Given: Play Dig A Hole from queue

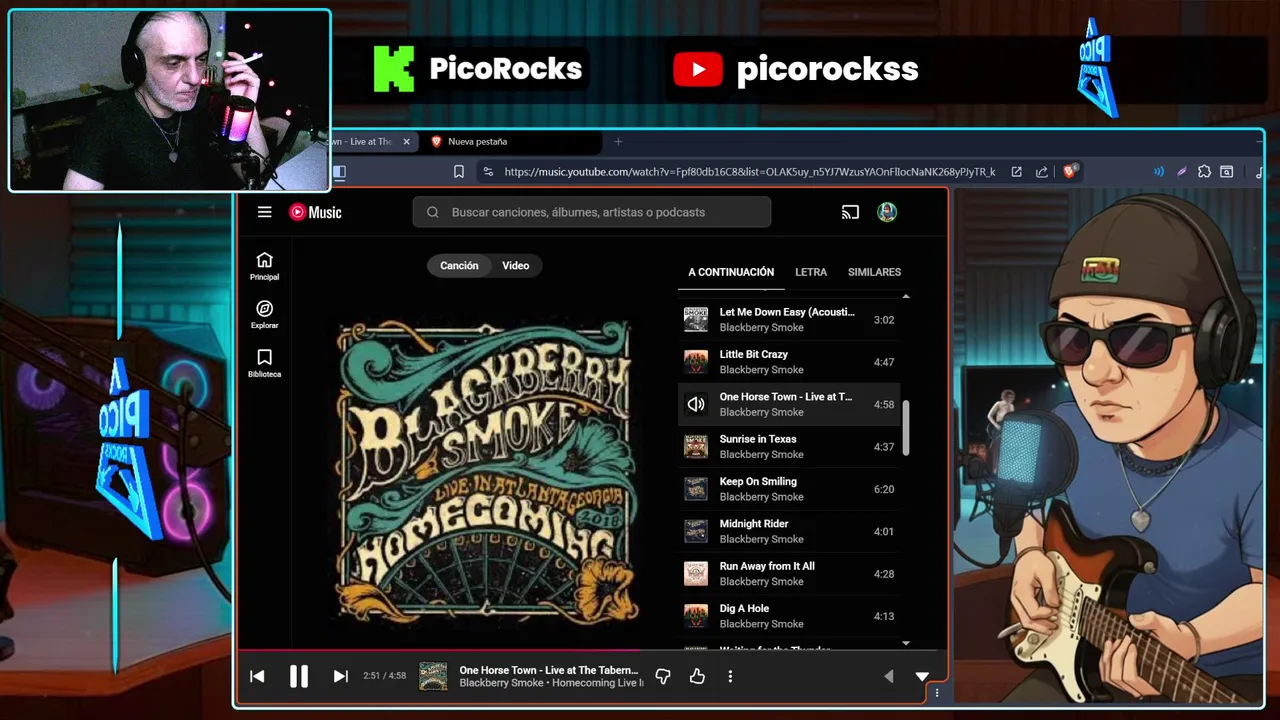Looking at the screenshot, I should pos(789,616).
